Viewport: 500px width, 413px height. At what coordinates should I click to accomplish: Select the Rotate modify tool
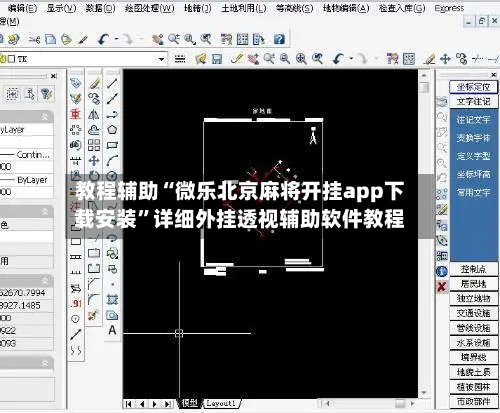tap(94, 176)
